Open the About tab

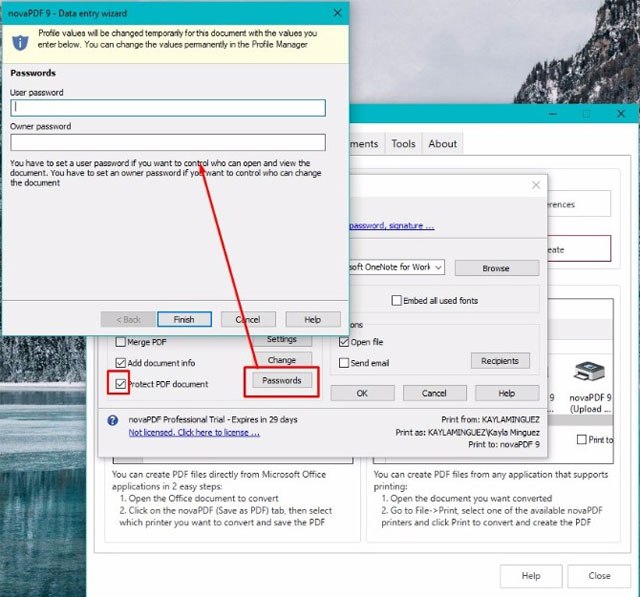click(x=442, y=144)
